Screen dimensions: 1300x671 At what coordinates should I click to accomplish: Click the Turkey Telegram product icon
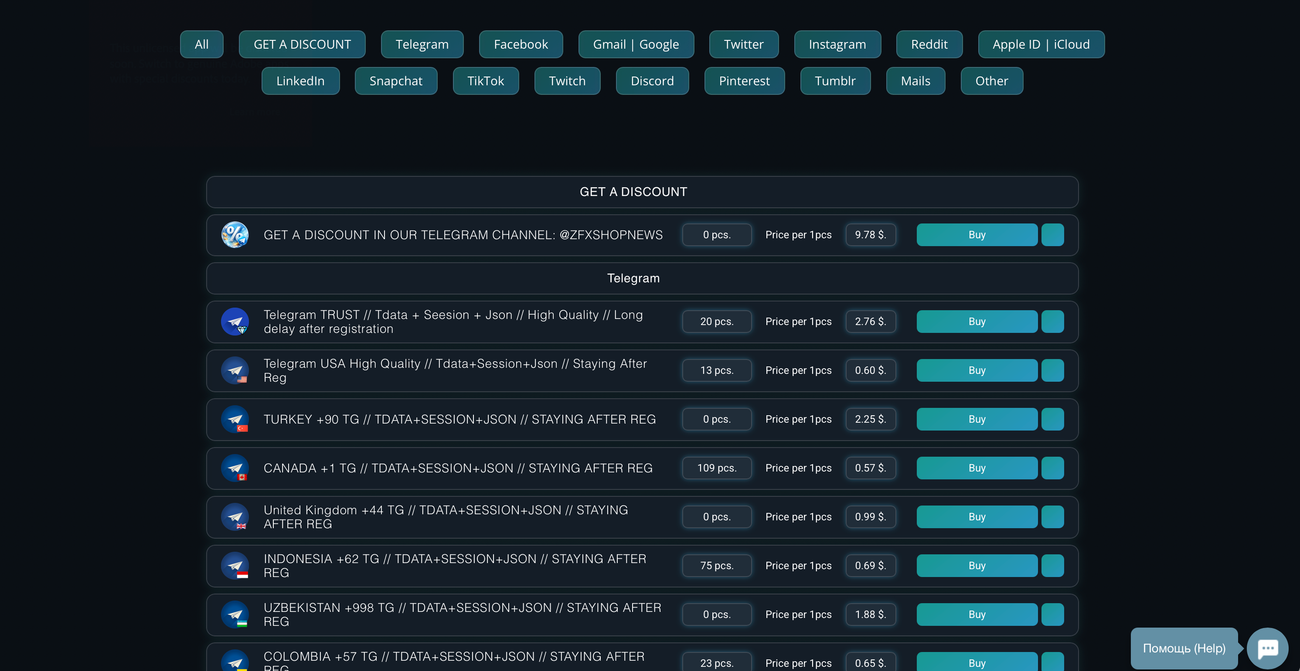pyautogui.click(x=235, y=420)
